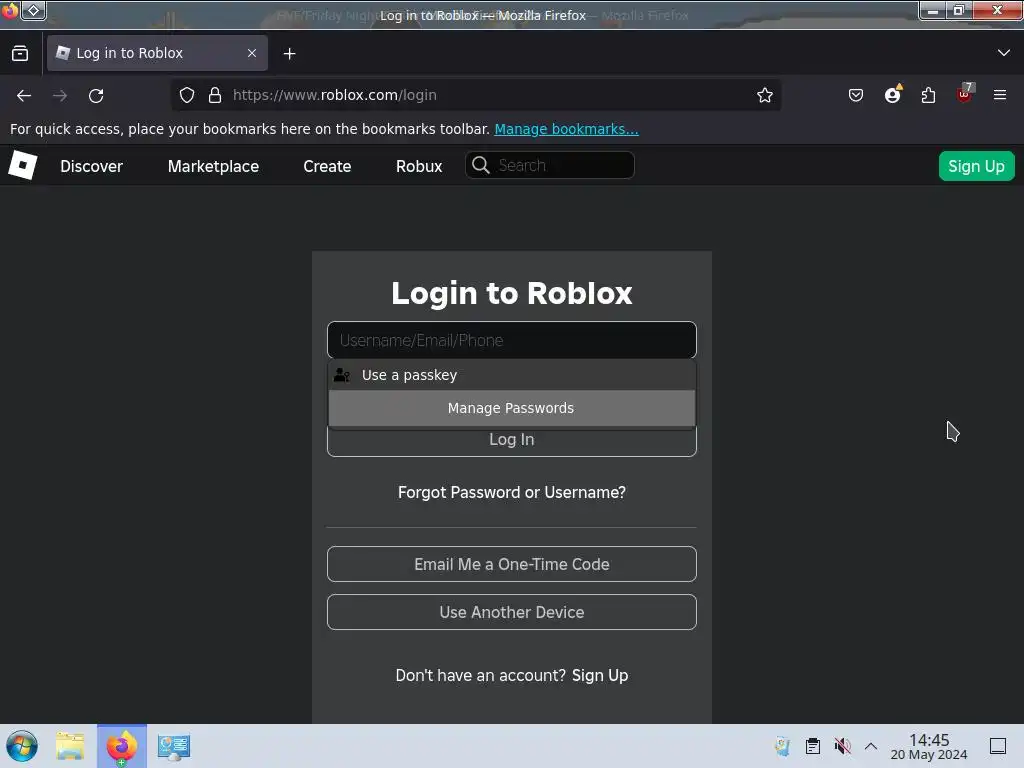Select the Use a passkey option
The width and height of the screenshot is (1024, 768).
(512, 375)
